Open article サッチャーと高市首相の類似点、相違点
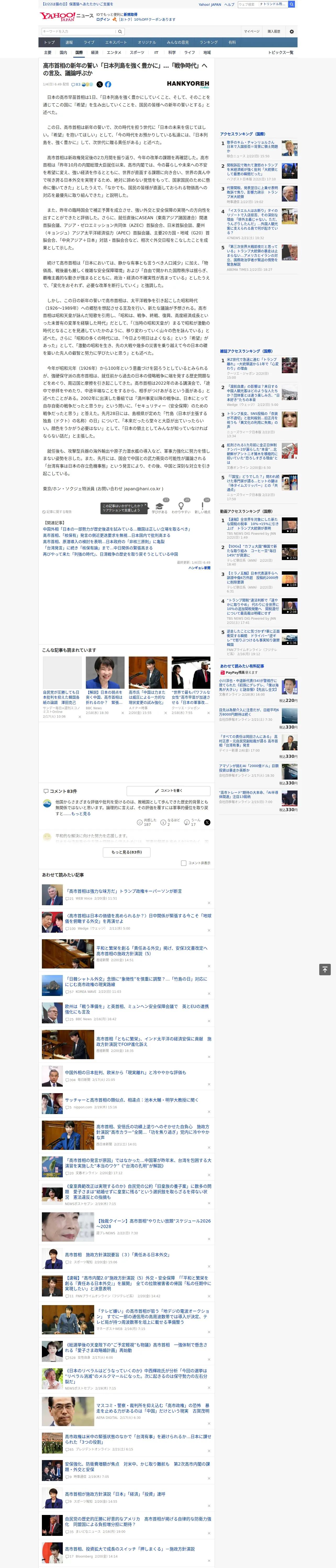This screenshot has height=1568, width=336. (x=132, y=1100)
